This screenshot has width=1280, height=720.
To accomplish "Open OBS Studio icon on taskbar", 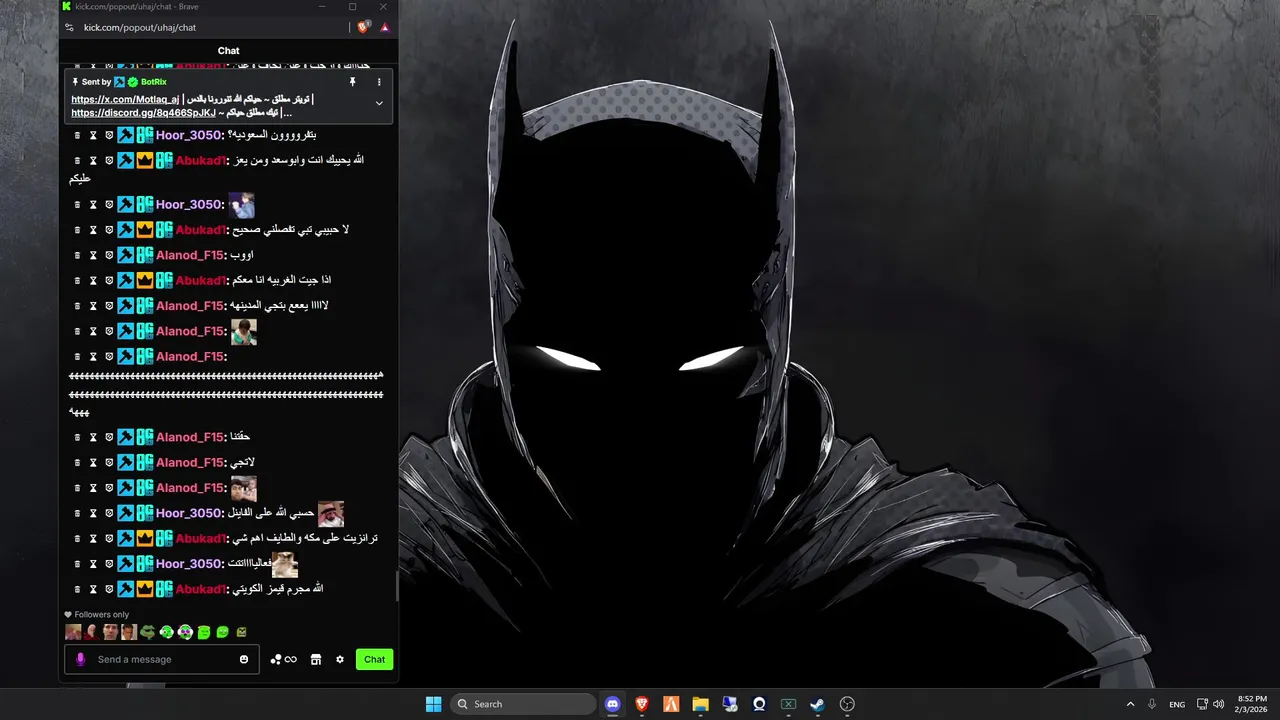I will click(x=847, y=704).
